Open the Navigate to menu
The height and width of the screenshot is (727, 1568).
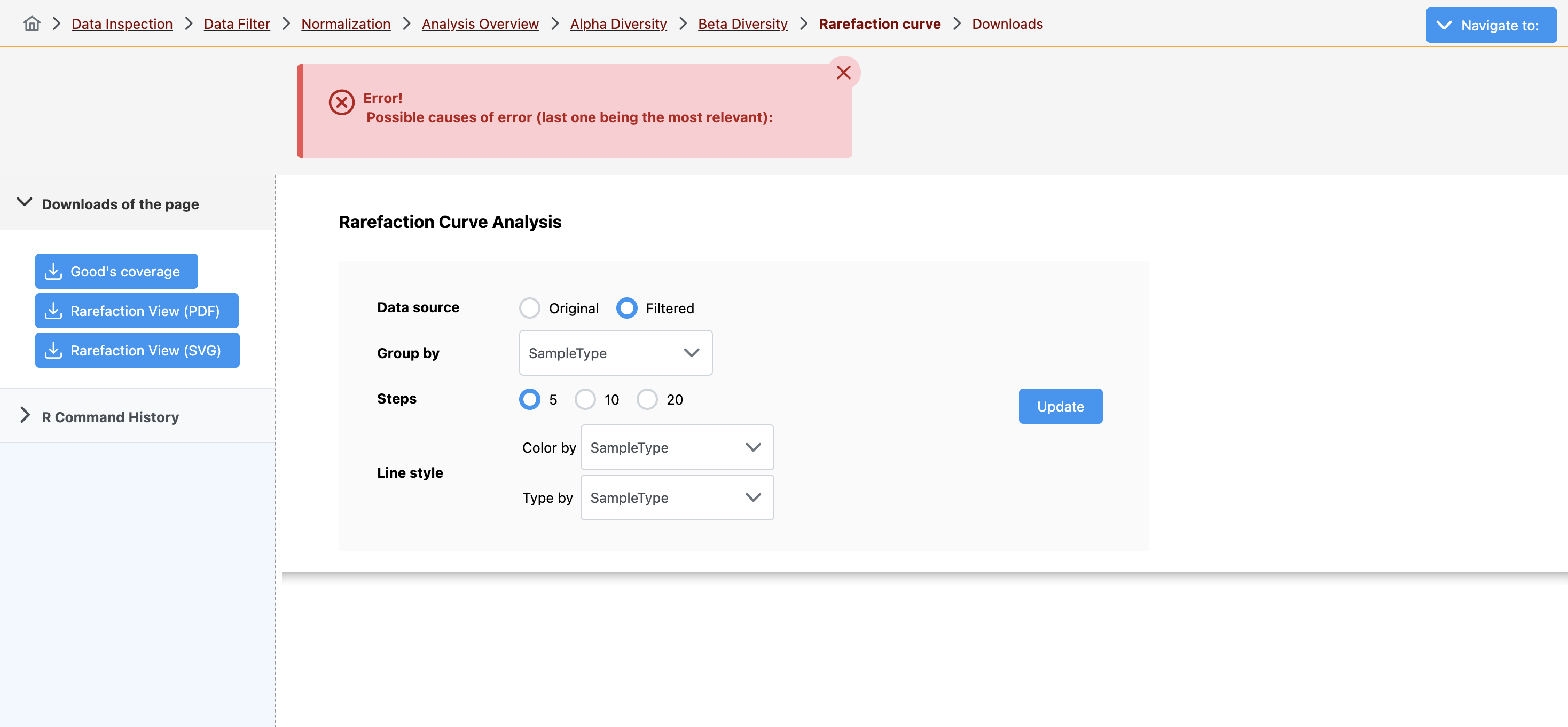click(1490, 26)
